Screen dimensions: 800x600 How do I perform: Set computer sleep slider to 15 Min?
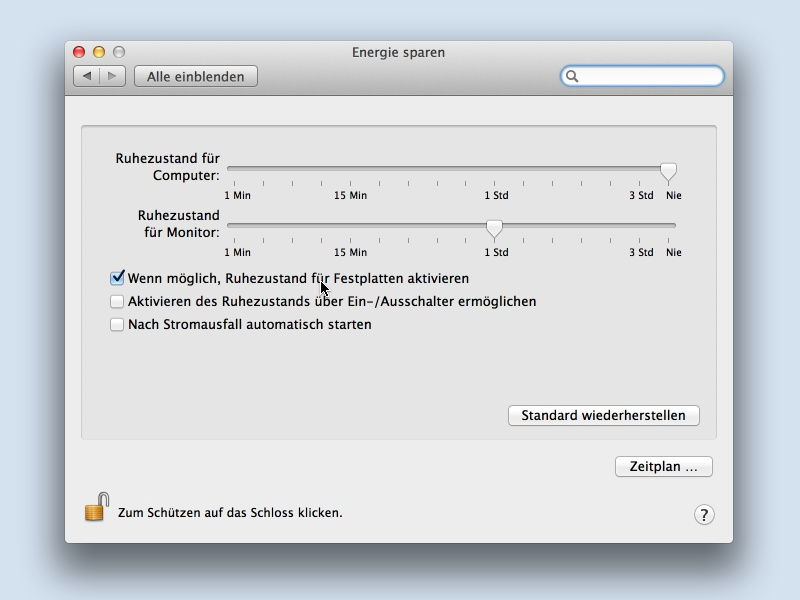(x=351, y=168)
